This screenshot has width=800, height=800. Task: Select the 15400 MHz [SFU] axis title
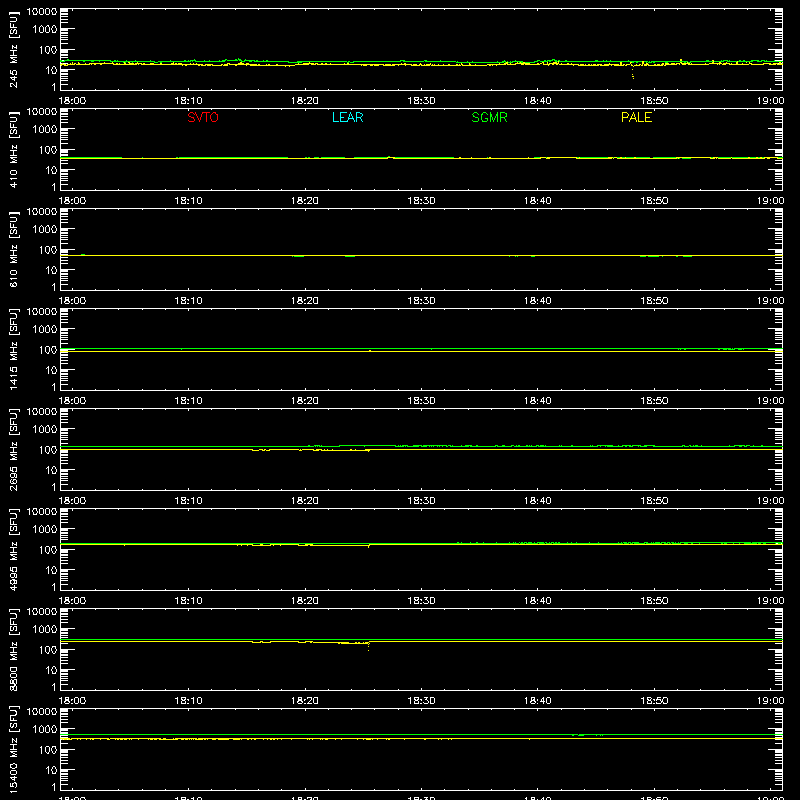[14, 749]
